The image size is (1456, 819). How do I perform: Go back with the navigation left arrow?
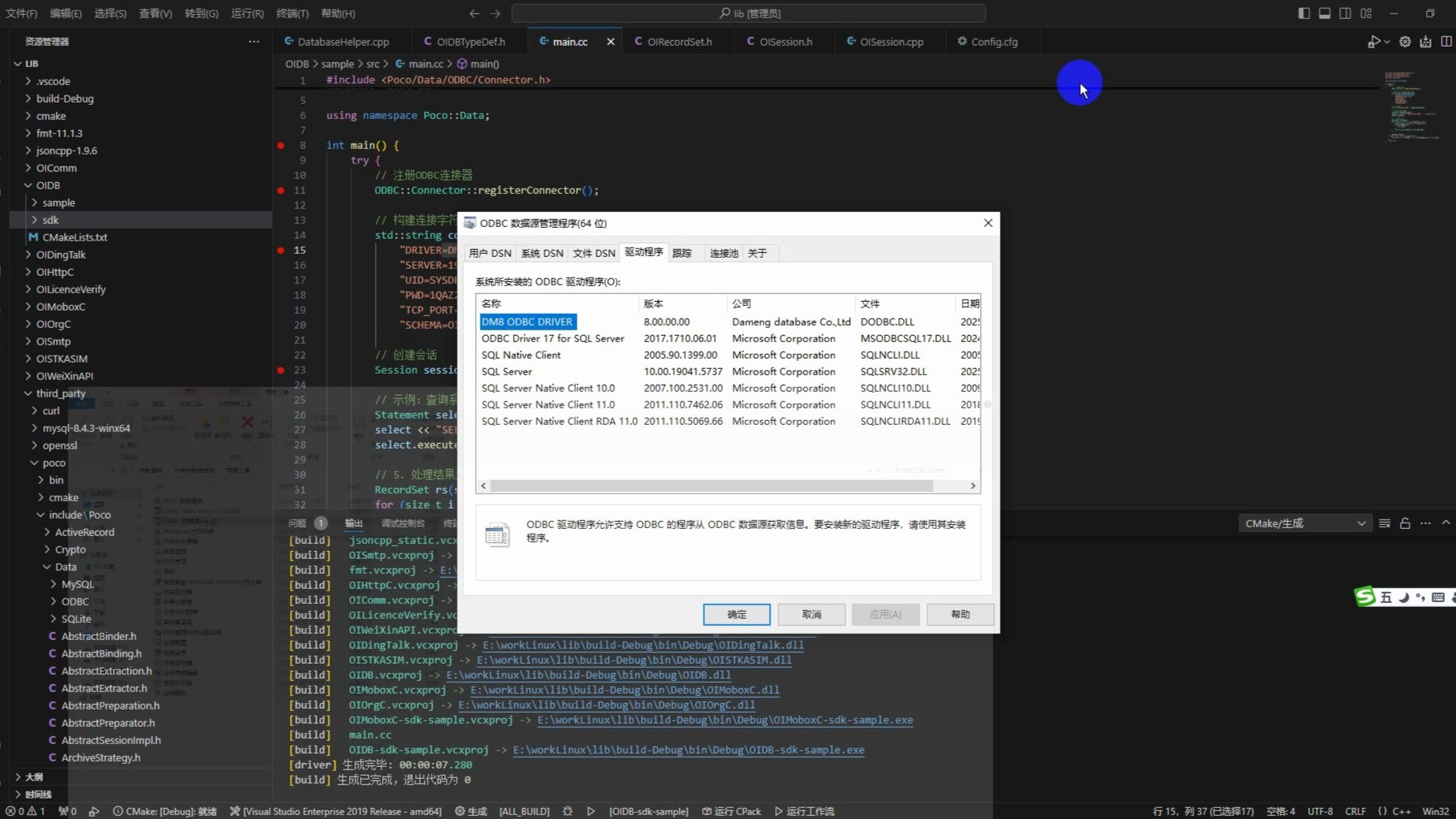pos(474,13)
